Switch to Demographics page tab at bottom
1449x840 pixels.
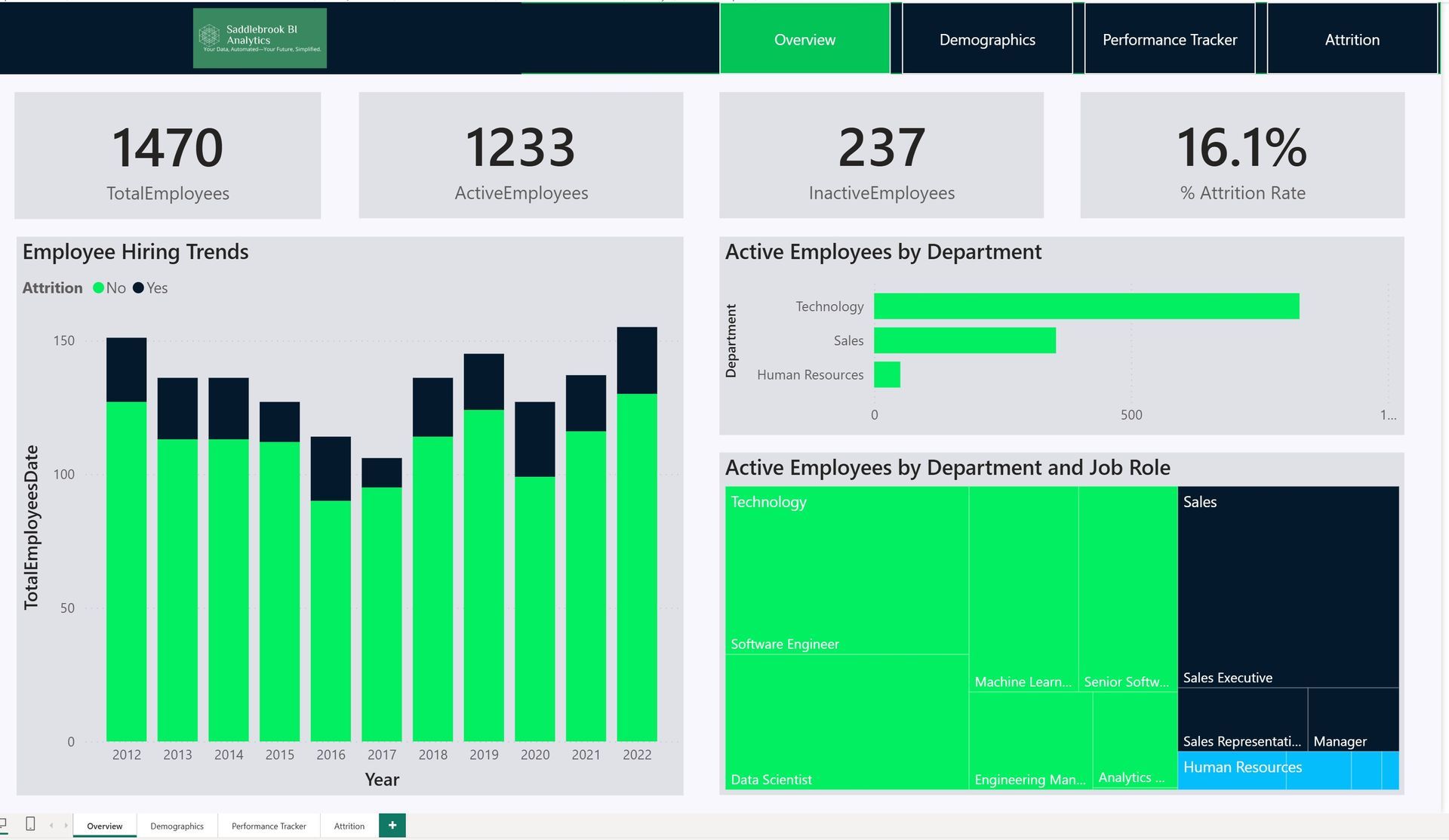(177, 826)
